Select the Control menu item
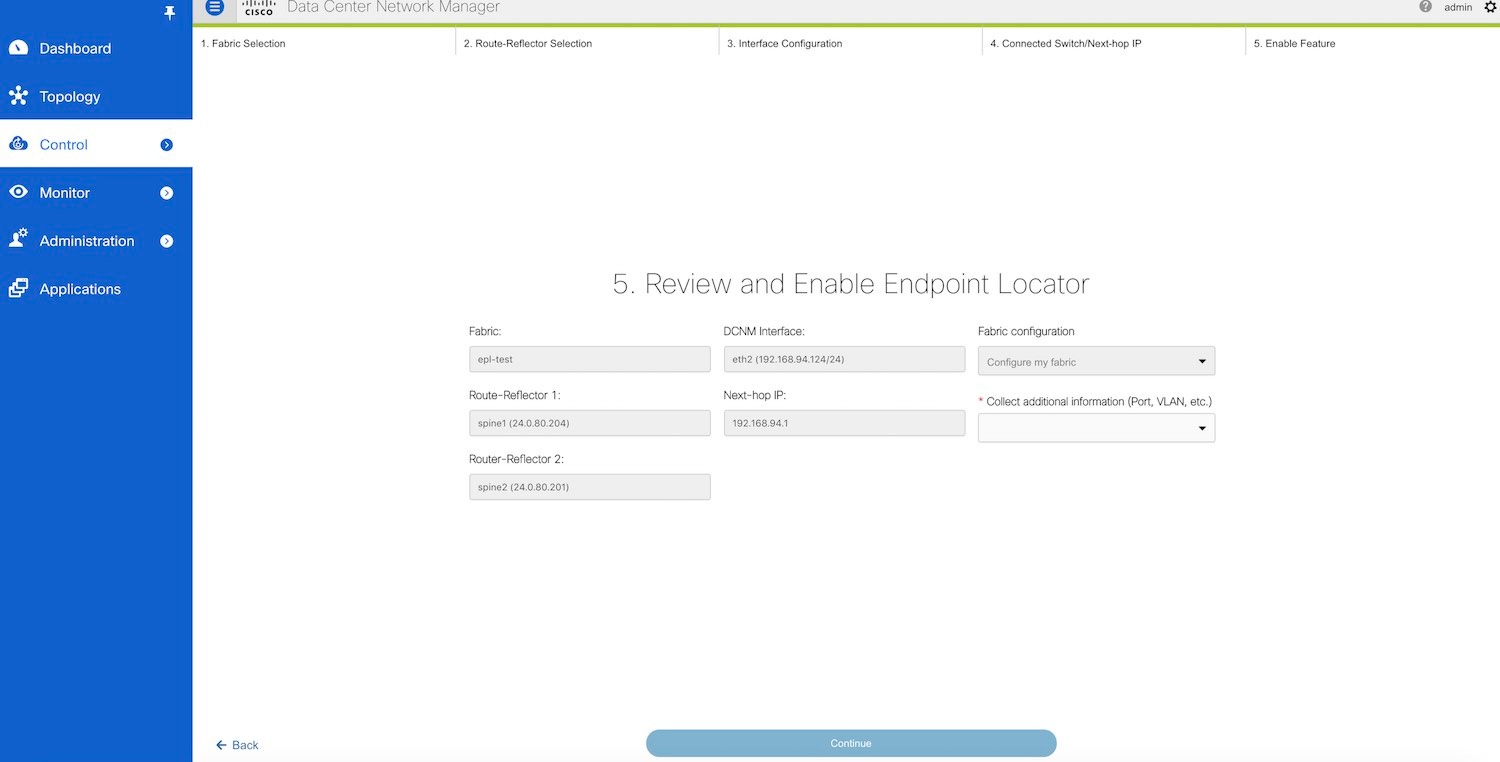 (x=96, y=144)
